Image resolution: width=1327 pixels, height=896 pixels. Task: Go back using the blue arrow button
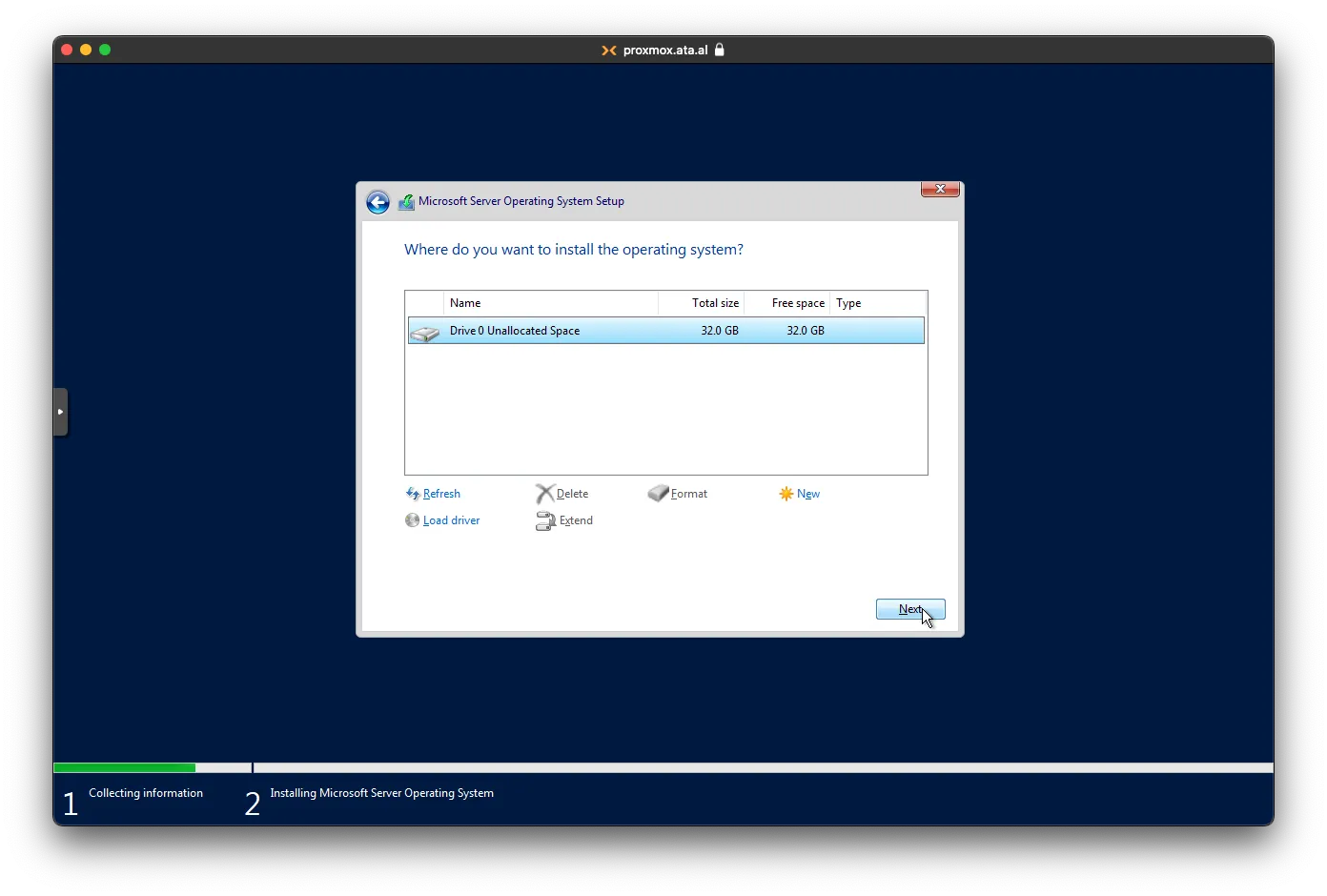click(378, 202)
